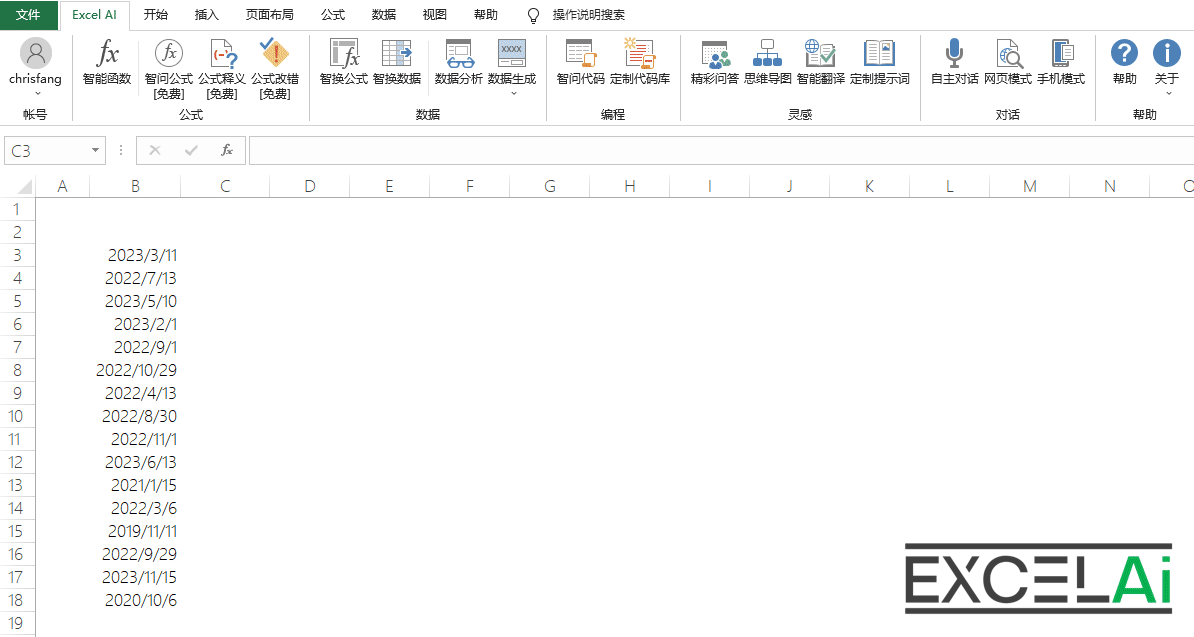1194x637 pixels.
Task: Select cell with date 2022/10/29
Action: point(135,370)
